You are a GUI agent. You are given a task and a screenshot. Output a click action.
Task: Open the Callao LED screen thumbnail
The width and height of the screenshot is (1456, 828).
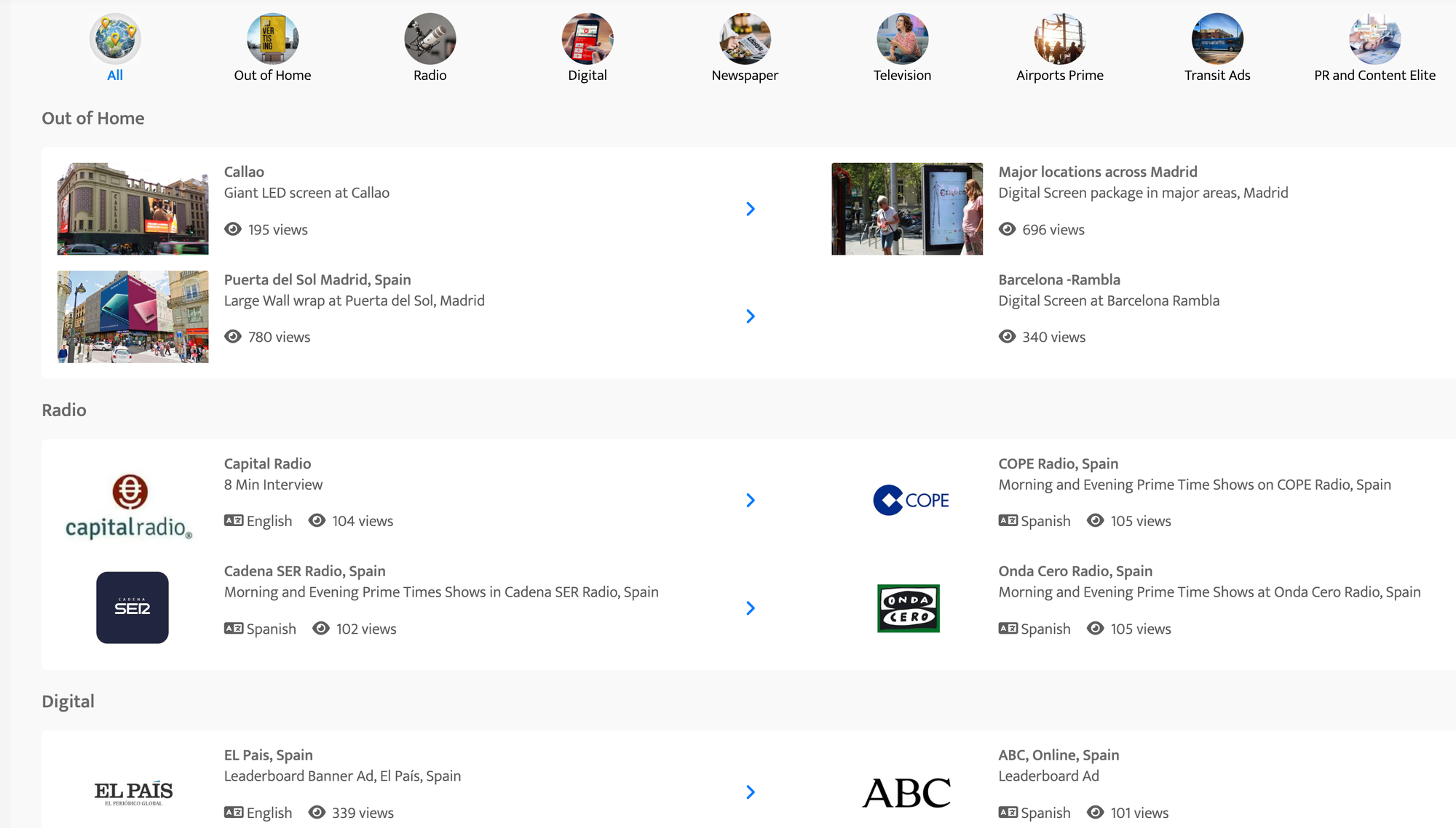click(133, 209)
